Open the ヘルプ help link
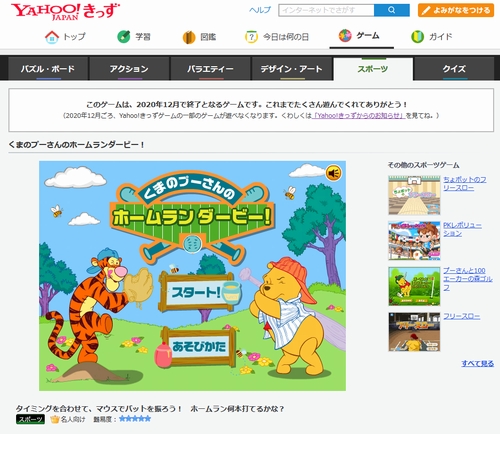The image size is (500, 460). [x=260, y=10]
